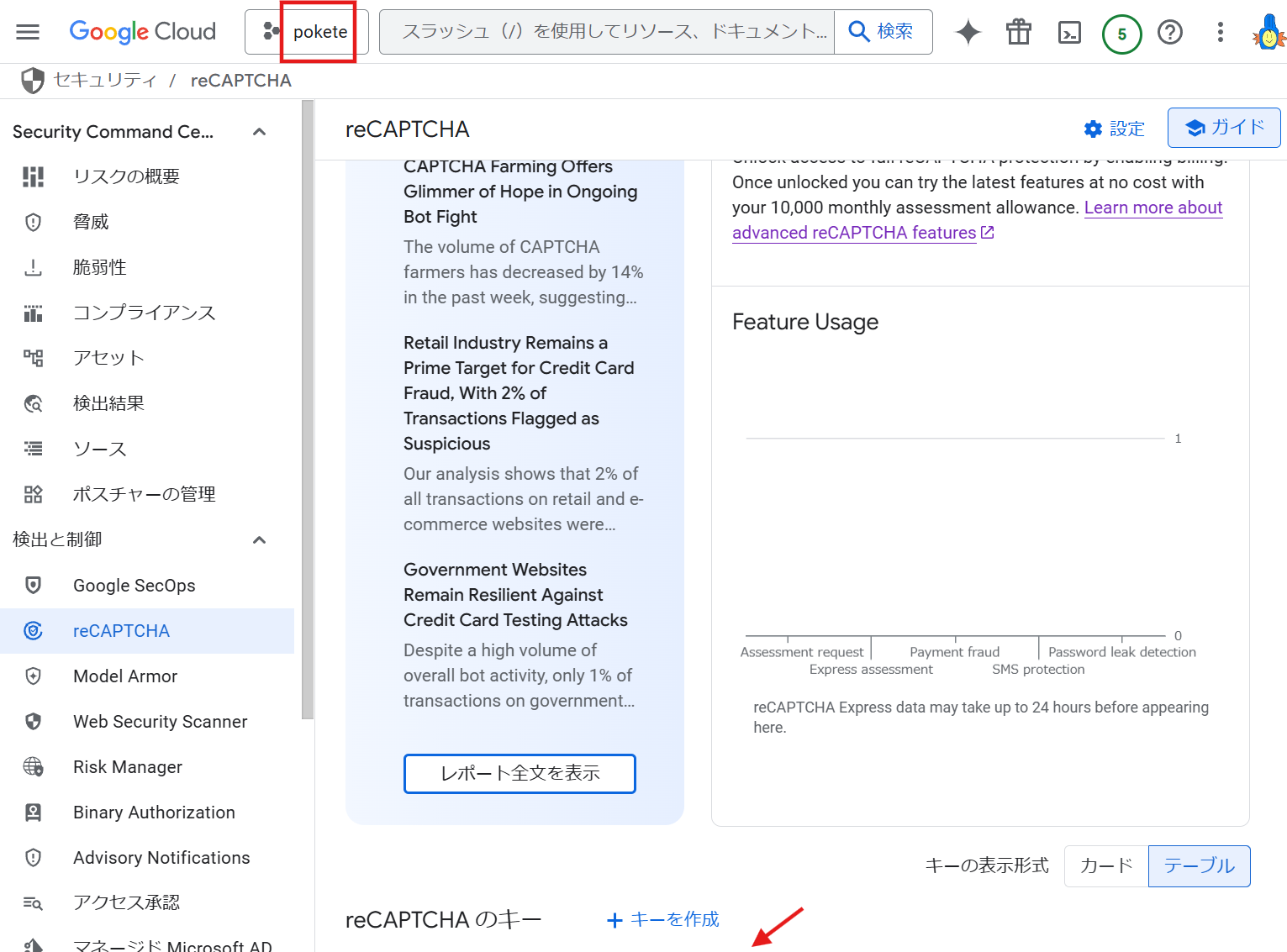Viewport: 1287px width, 952px height.
Task: Open the gift free trial icon
Action: (1019, 32)
